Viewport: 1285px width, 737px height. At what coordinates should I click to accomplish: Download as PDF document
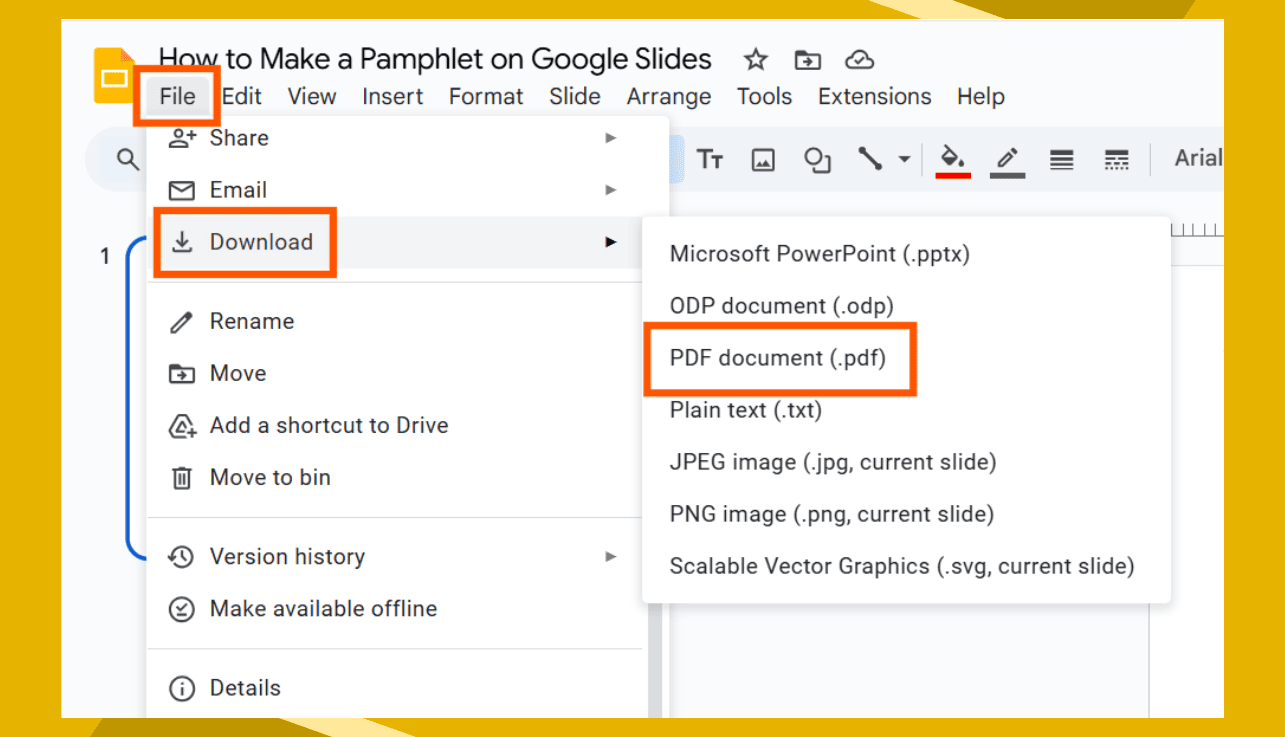(780, 358)
